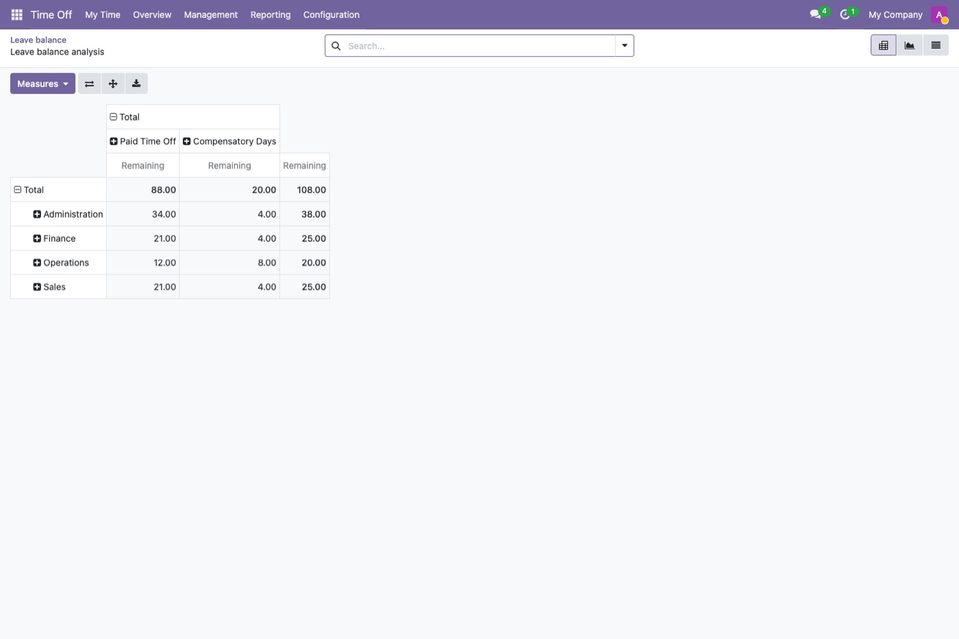Switch to the pivot view
959x639 pixels.
click(883, 45)
